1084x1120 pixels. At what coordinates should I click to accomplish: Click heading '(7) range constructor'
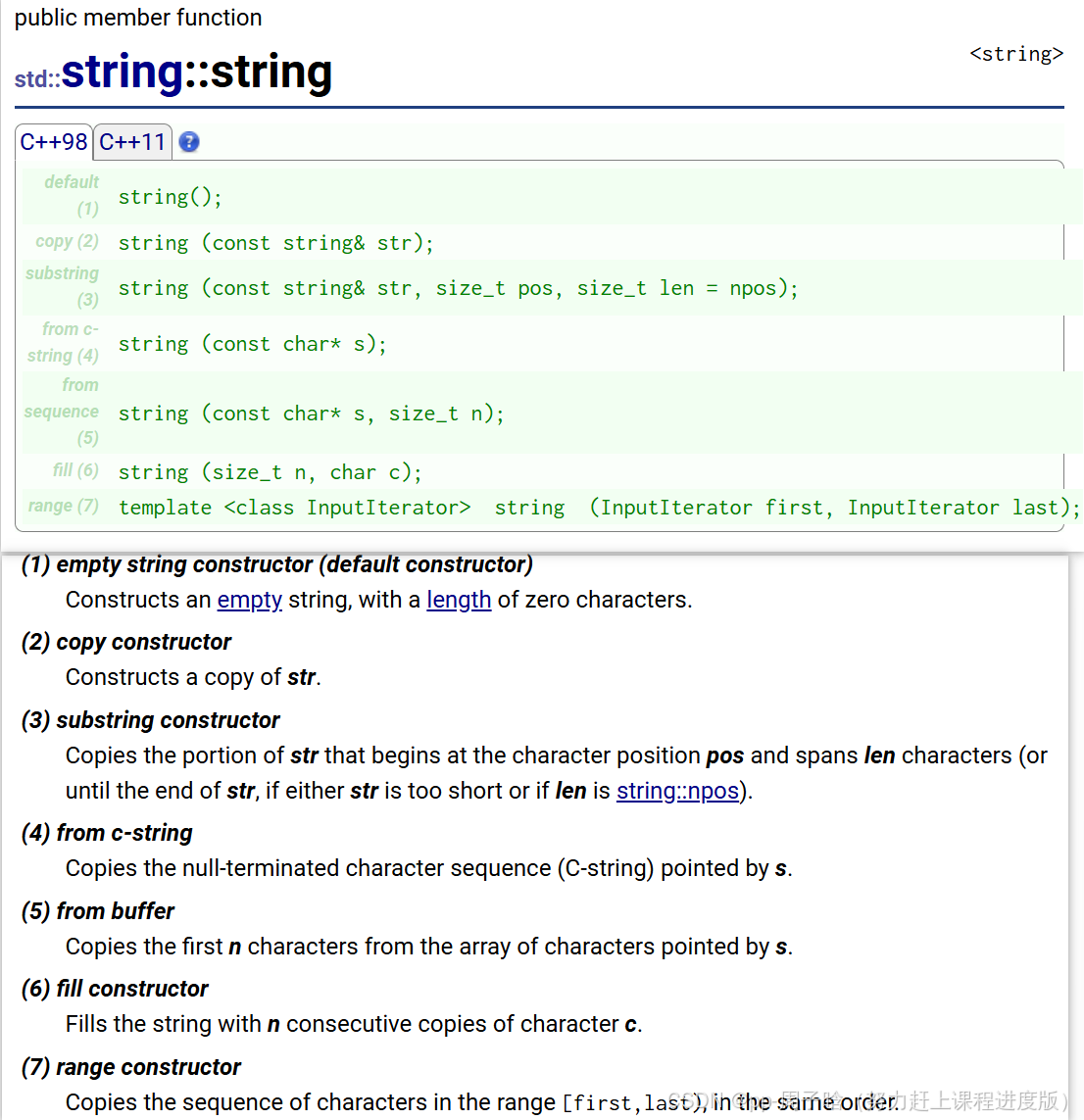pos(130,1067)
